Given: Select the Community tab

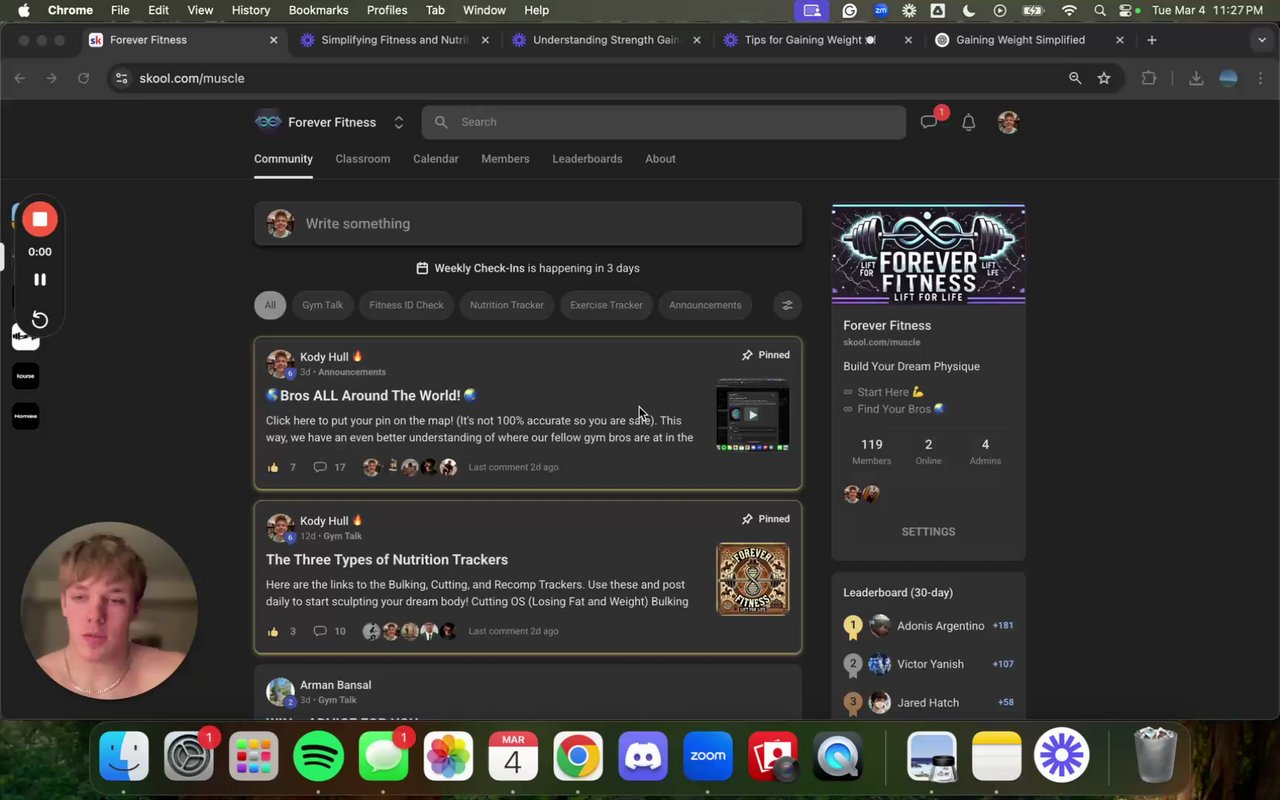Looking at the screenshot, I should [283, 159].
